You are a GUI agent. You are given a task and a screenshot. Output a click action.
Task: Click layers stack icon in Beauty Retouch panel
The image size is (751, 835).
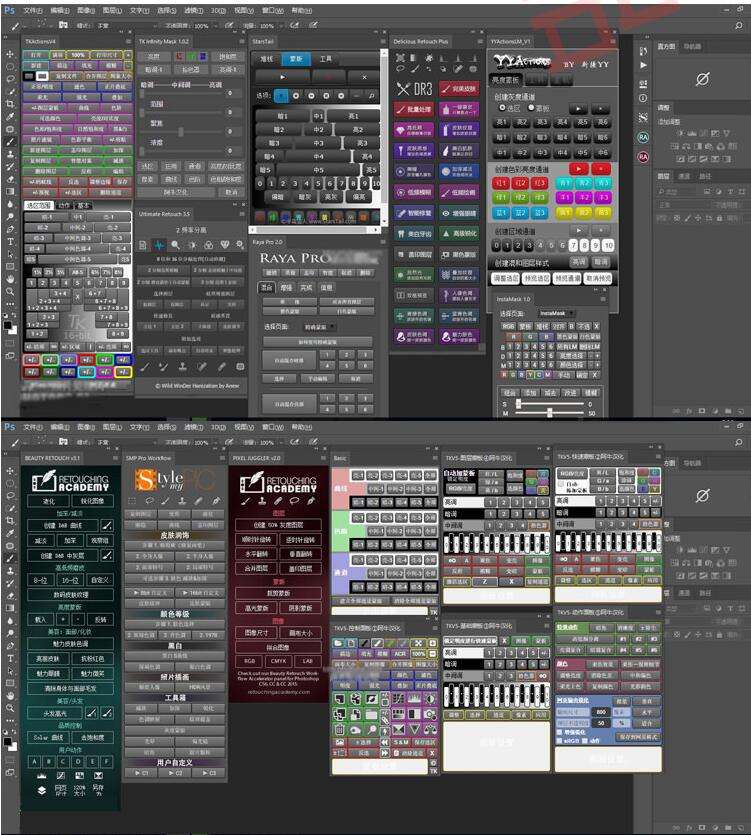coord(42,790)
